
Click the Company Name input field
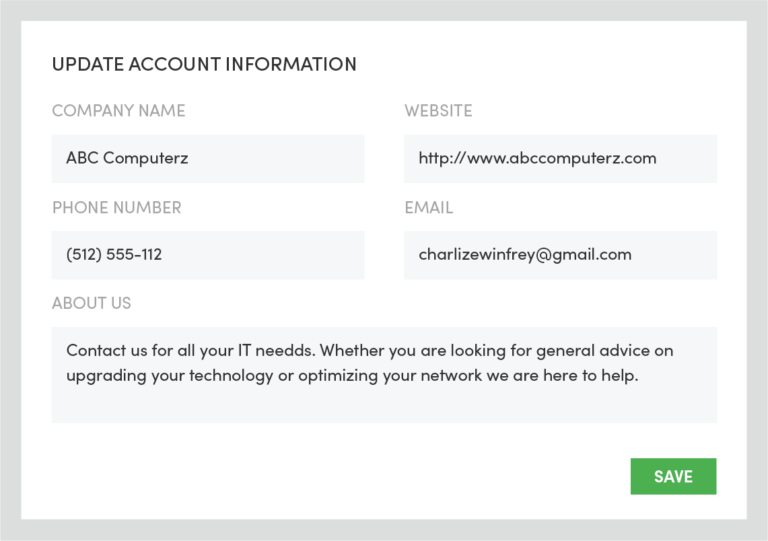coord(208,159)
